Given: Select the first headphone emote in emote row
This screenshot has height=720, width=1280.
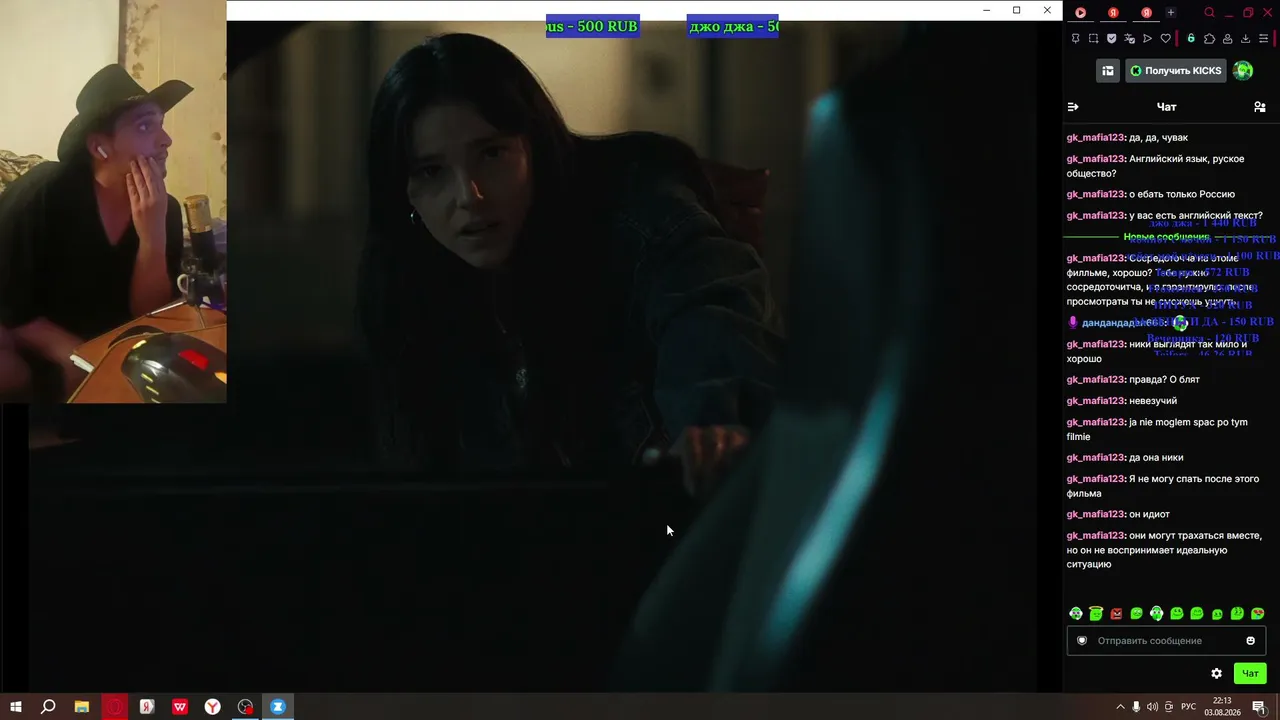Looking at the screenshot, I should click(1076, 614).
